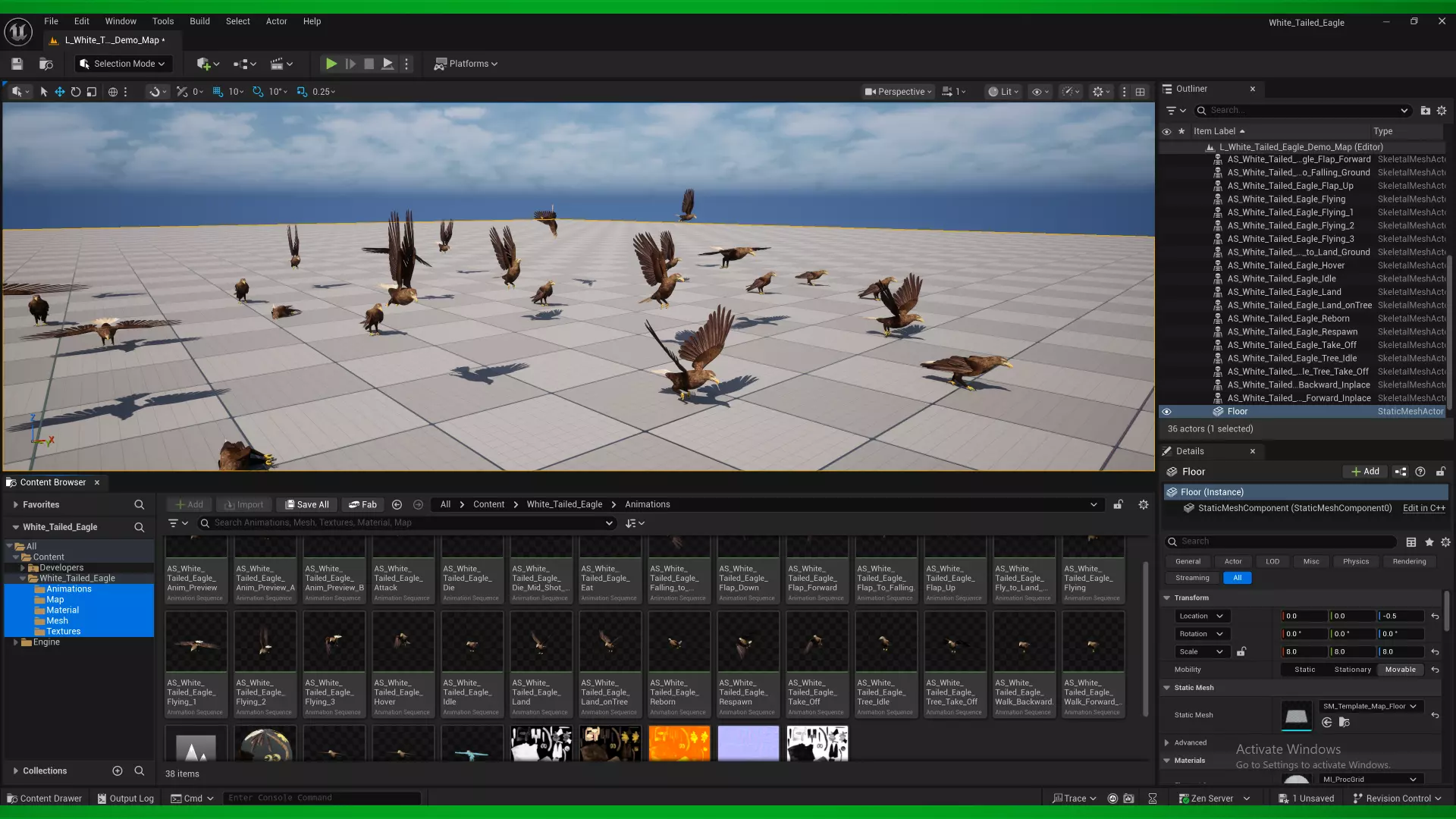Screen dimensions: 1456x819
Task: Switch to Physics details filter tab
Action: point(1355,561)
